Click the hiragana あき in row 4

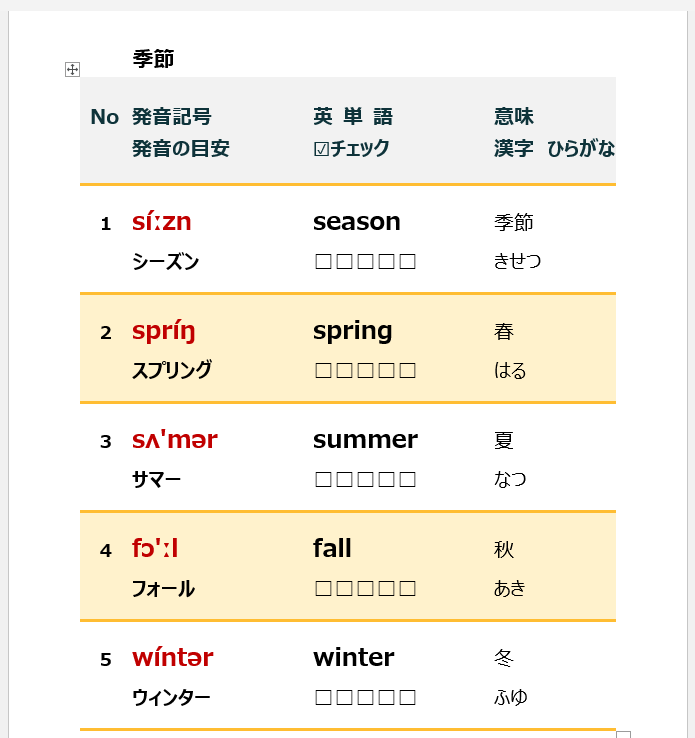[510, 589]
